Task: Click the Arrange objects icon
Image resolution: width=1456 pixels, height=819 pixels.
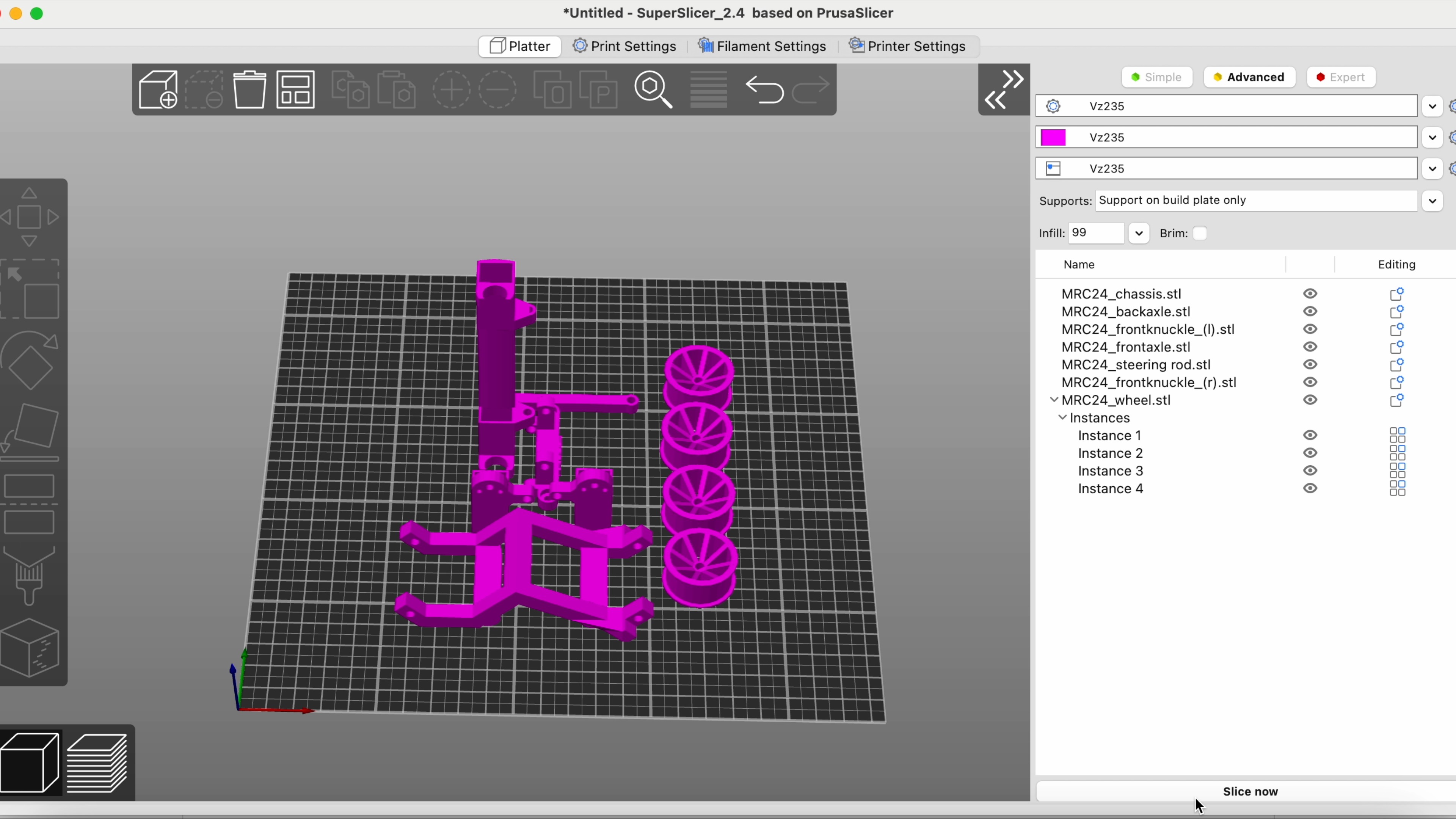Action: [296, 89]
